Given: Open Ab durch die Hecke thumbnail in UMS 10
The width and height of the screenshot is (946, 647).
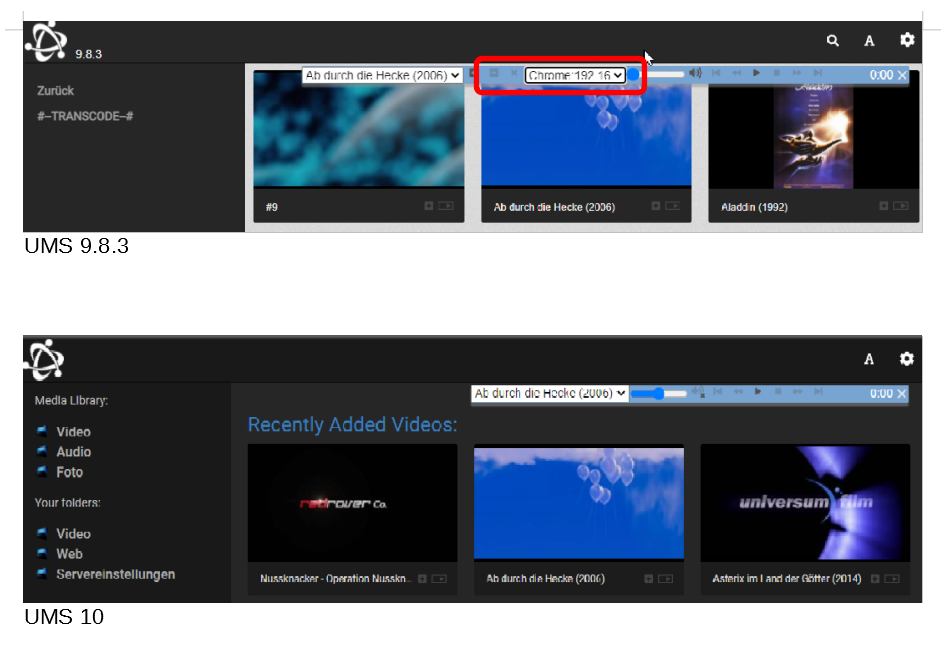Looking at the screenshot, I should [x=579, y=503].
